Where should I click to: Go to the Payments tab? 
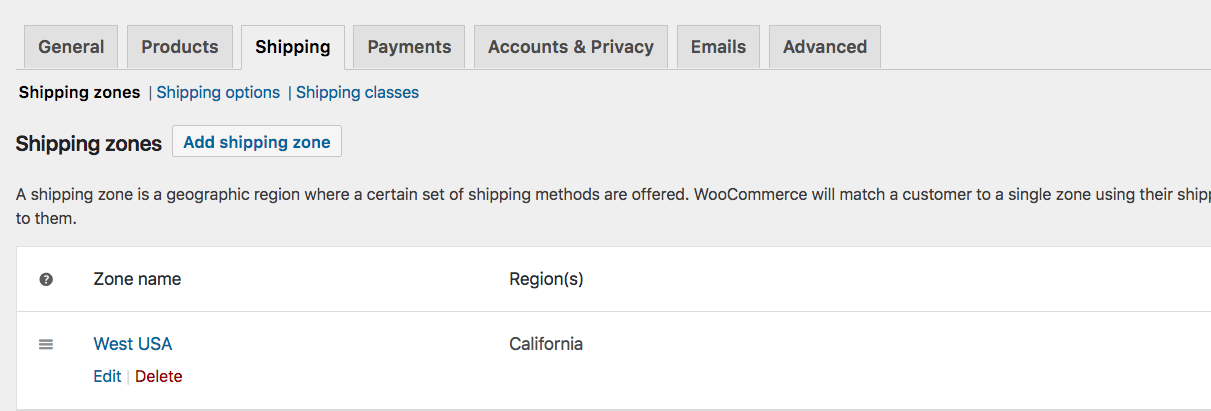(409, 47)
